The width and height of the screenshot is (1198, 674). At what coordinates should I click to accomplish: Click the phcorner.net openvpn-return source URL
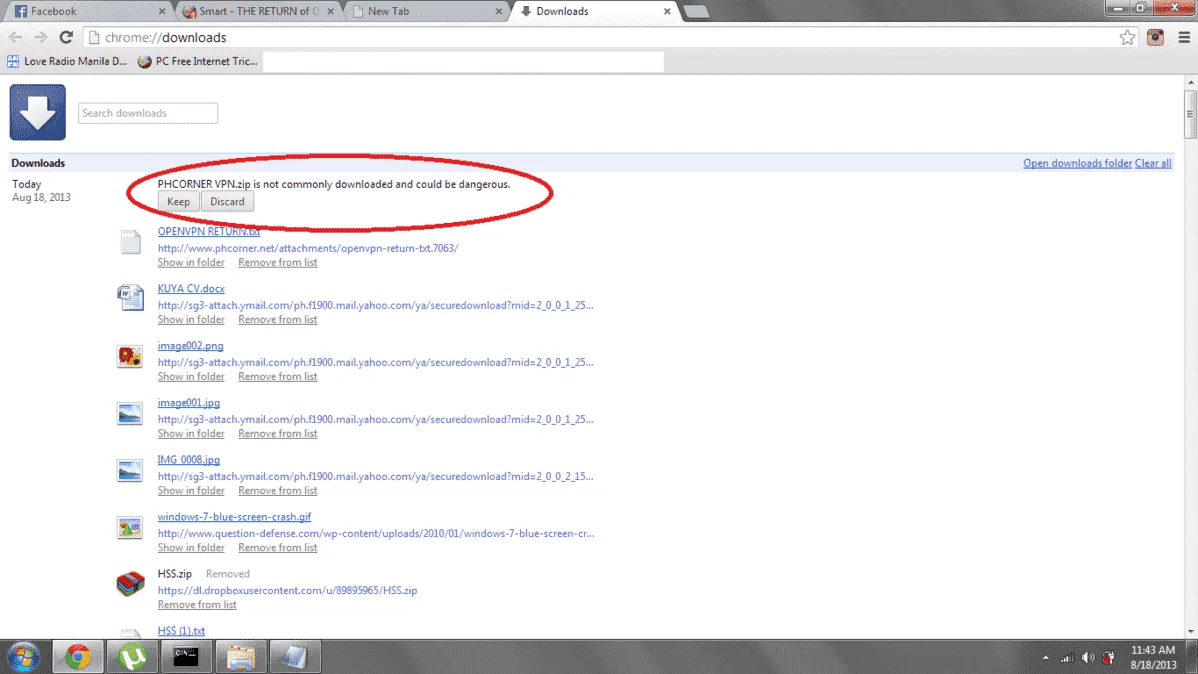click(x=308, y=248)
